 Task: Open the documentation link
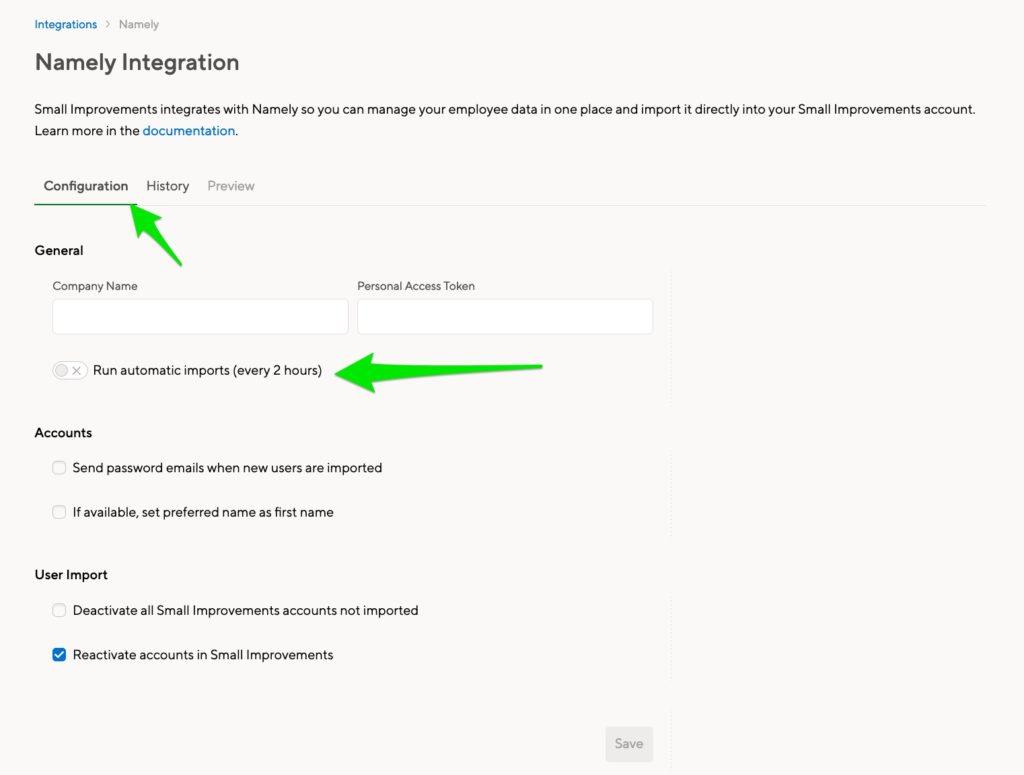click(188, 131)
